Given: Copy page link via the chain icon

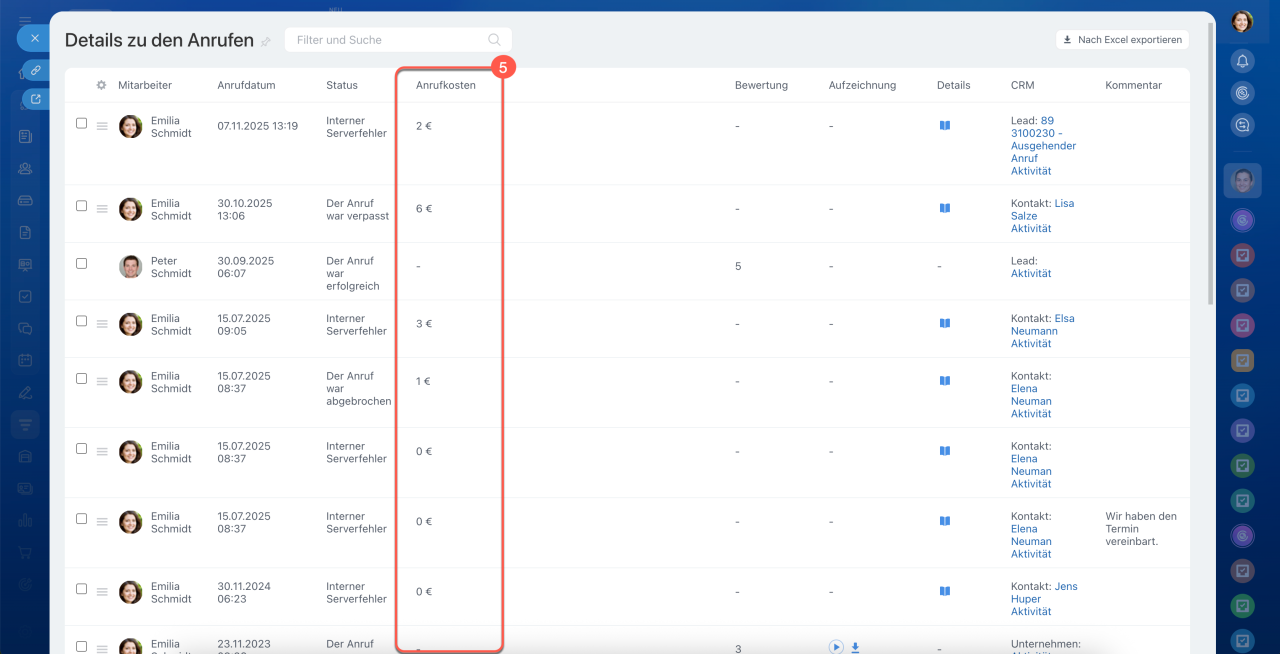Looking at the screenshot, I should click(35, 70).
